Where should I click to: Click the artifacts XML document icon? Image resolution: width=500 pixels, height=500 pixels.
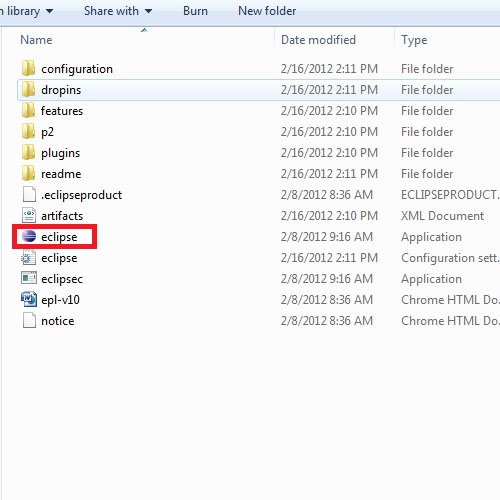29,215
